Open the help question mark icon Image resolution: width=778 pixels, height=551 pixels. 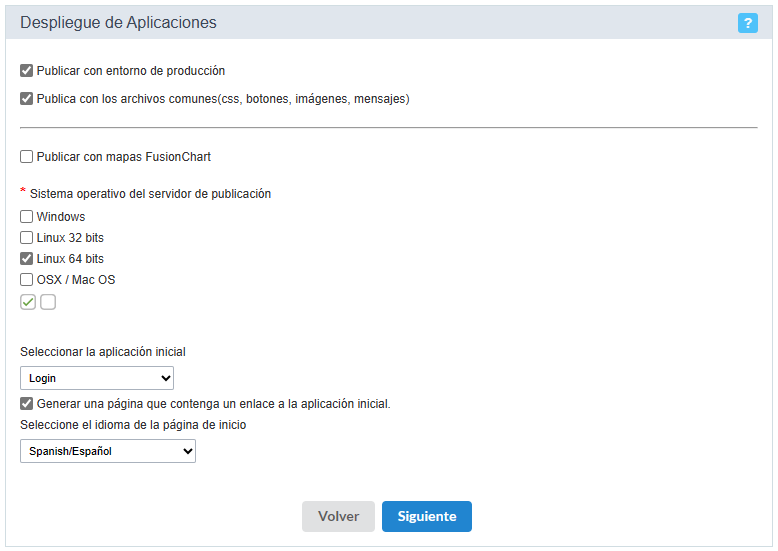click(x=748, y=23)
